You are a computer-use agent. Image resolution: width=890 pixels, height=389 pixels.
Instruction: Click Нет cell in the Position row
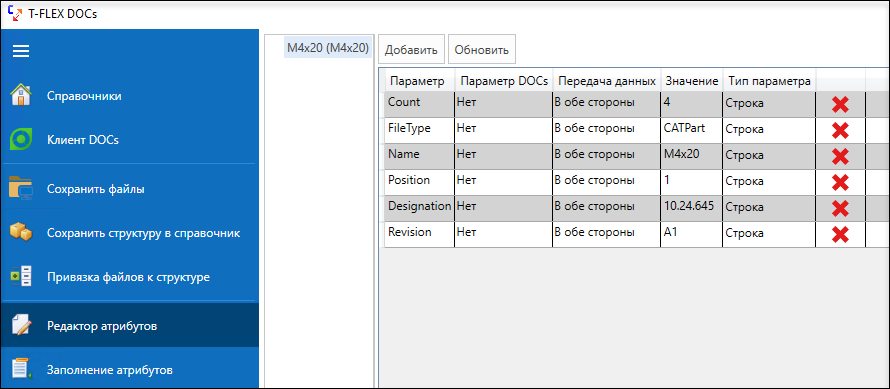503,182
